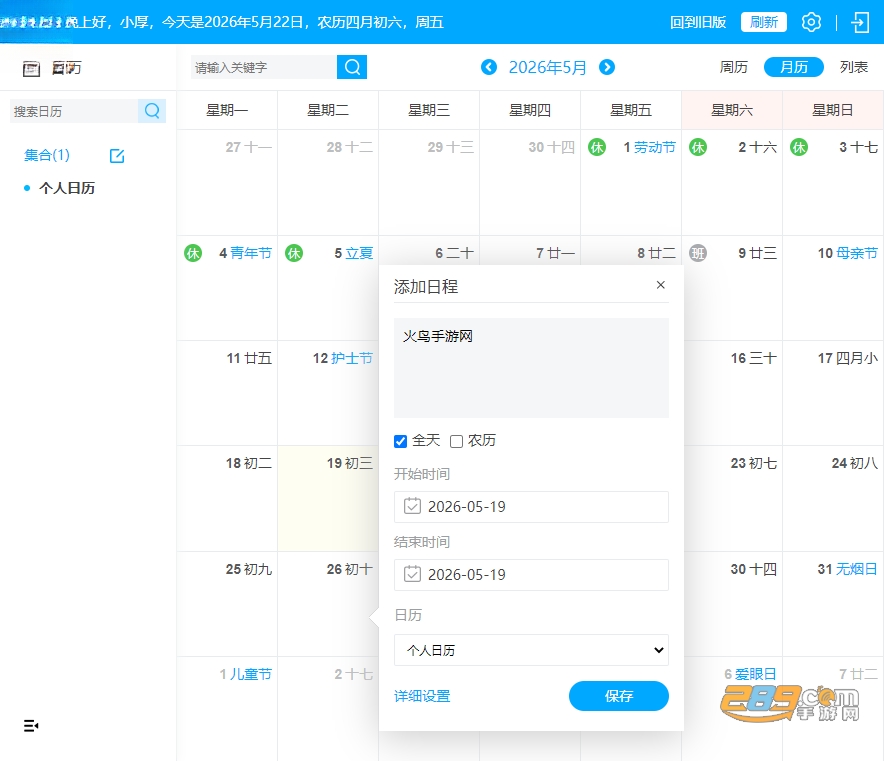Click the 班 workday badge on May 9
The width and height of the screenshot is (884, 761).
coord(698,253)
